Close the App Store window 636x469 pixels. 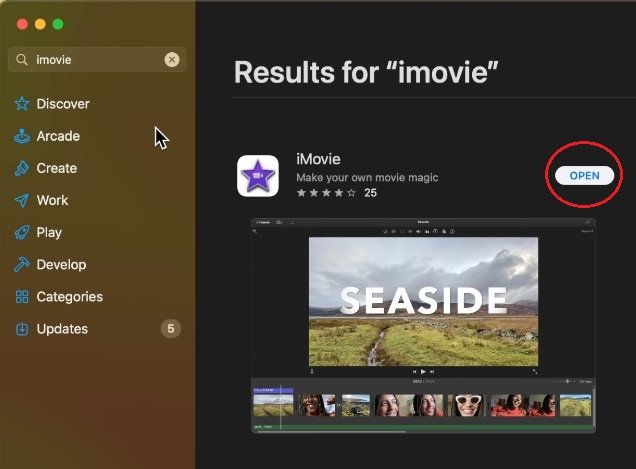click(x=22, y=24)
